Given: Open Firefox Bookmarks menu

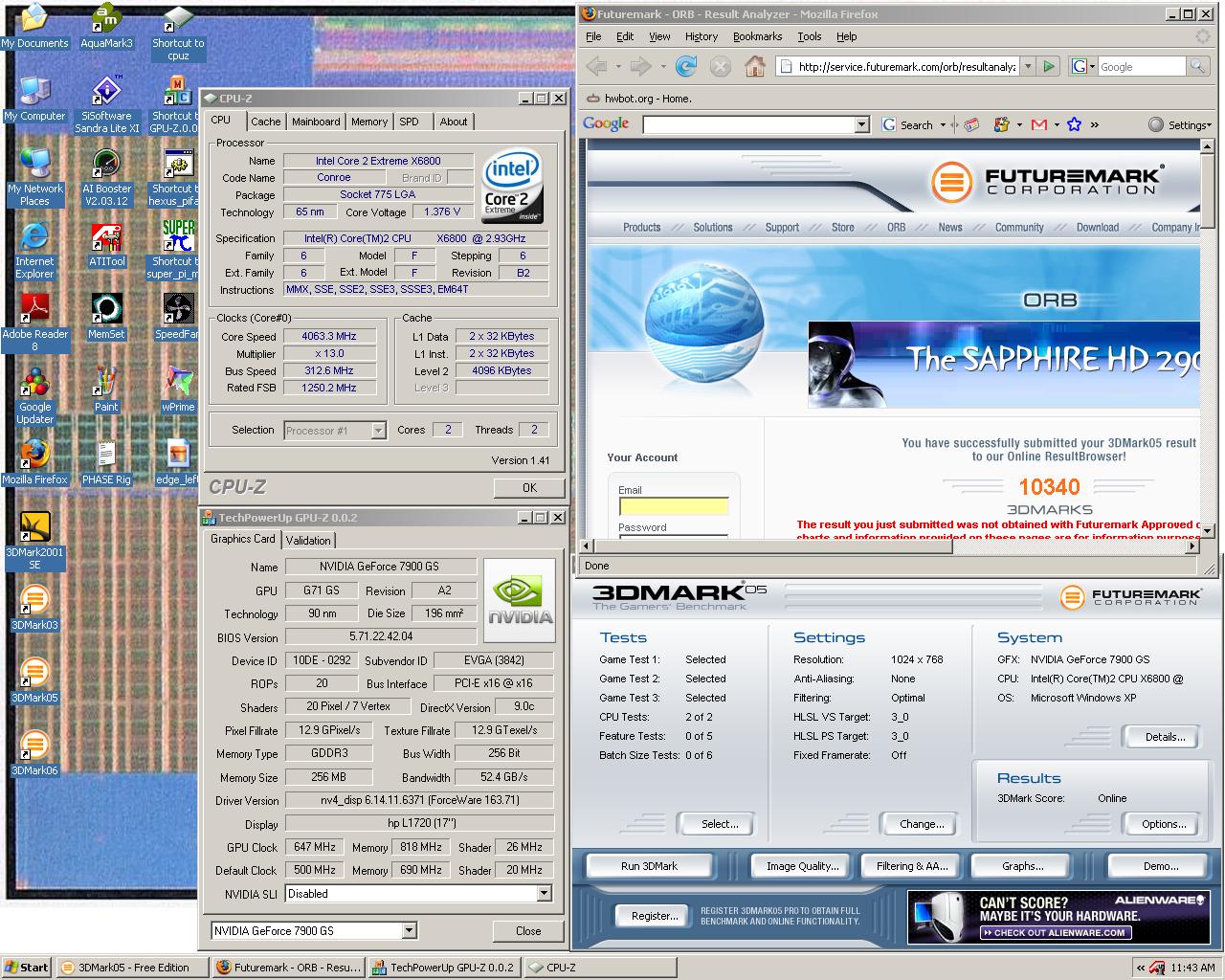Looking at the screenshot, I should (757, 36).
